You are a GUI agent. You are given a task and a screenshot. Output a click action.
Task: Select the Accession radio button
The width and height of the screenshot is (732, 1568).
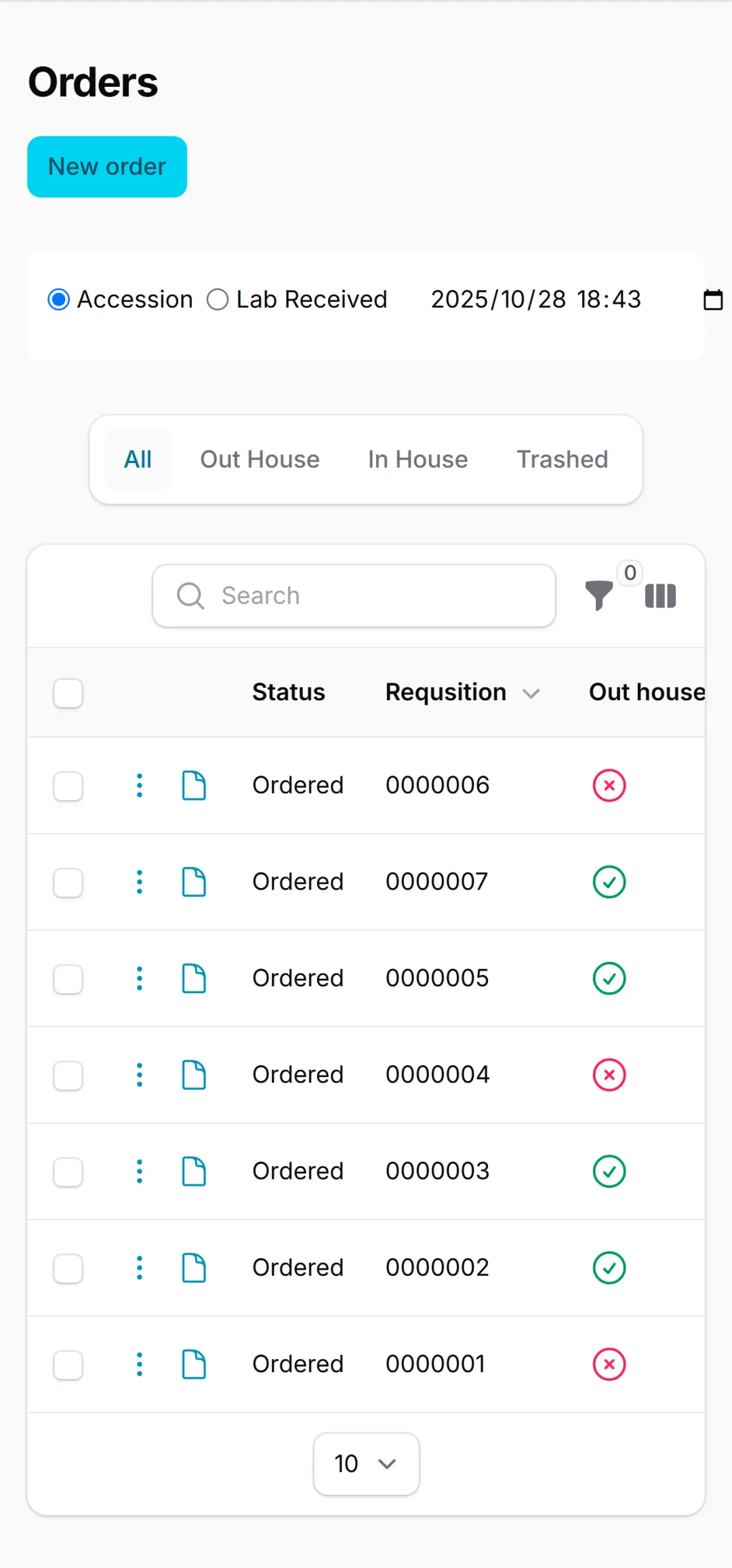point(59,299)
